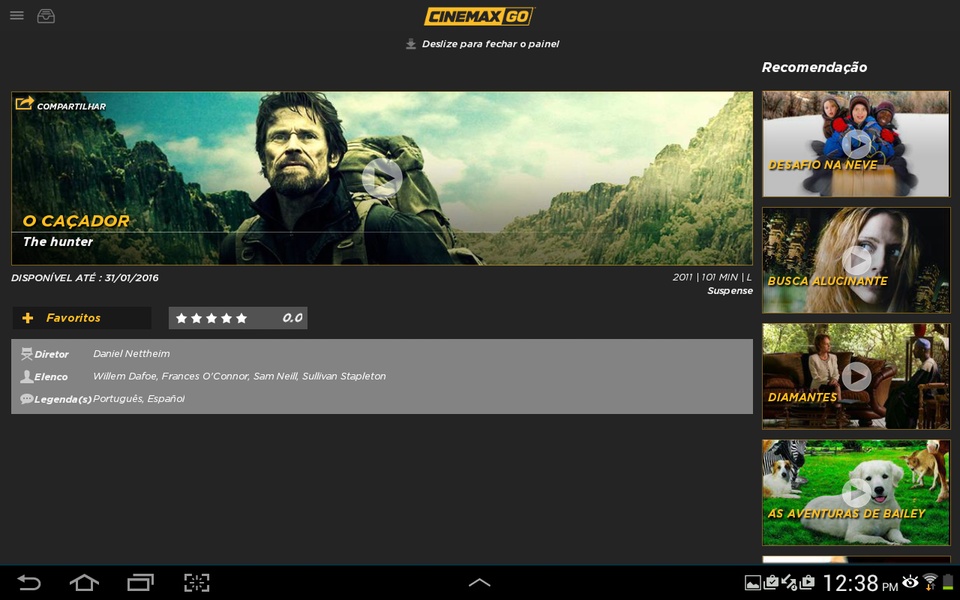
Task: Click the 0.0 rating value
Action: [x=293, y=318]
